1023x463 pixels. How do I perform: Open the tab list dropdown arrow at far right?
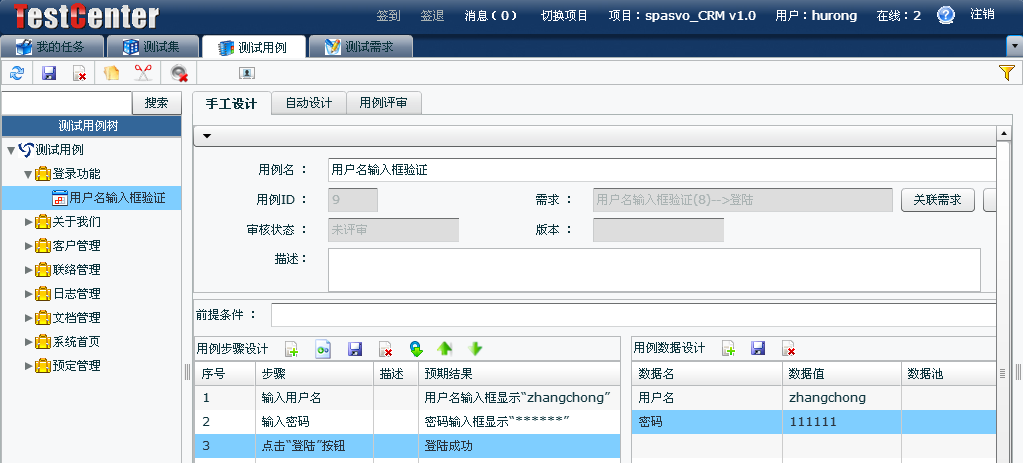[1014, 47]
